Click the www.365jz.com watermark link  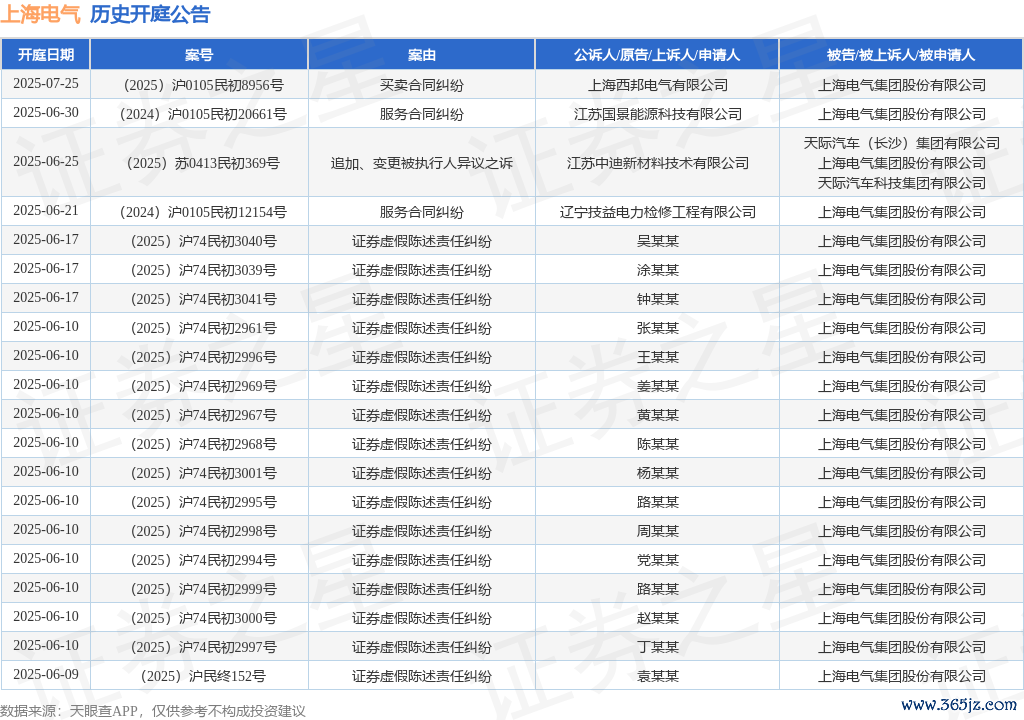[x=958, y=705]
